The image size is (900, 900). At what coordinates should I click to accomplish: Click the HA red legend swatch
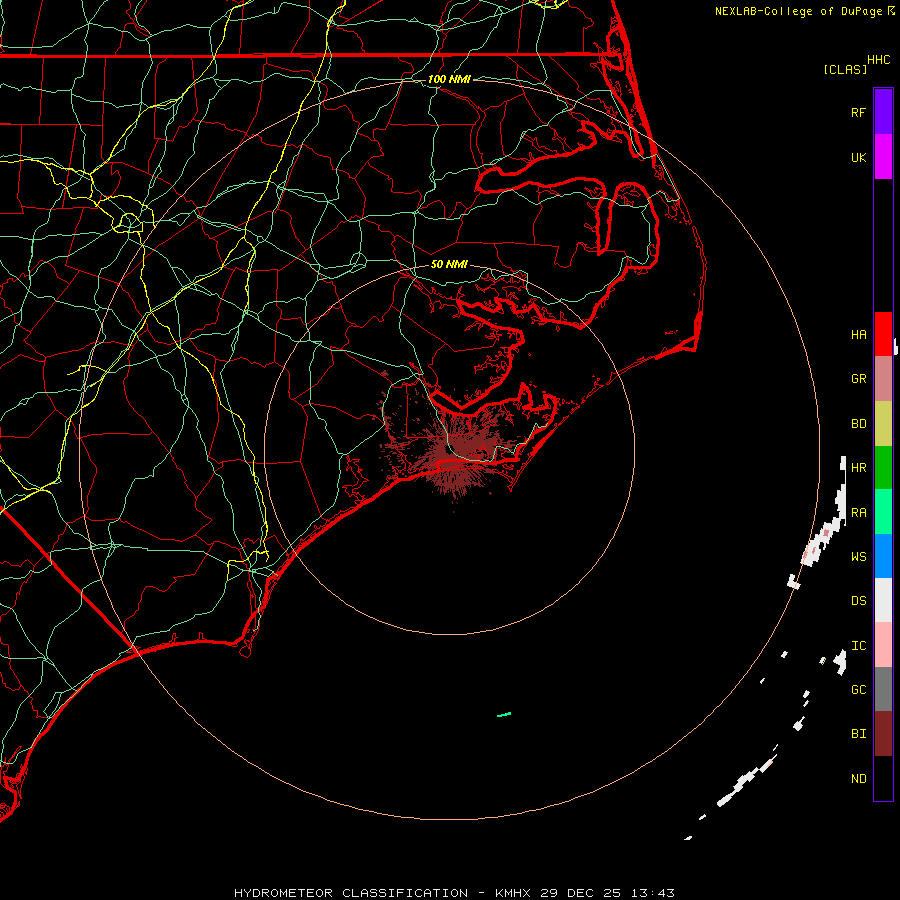[x=883, y=334]
